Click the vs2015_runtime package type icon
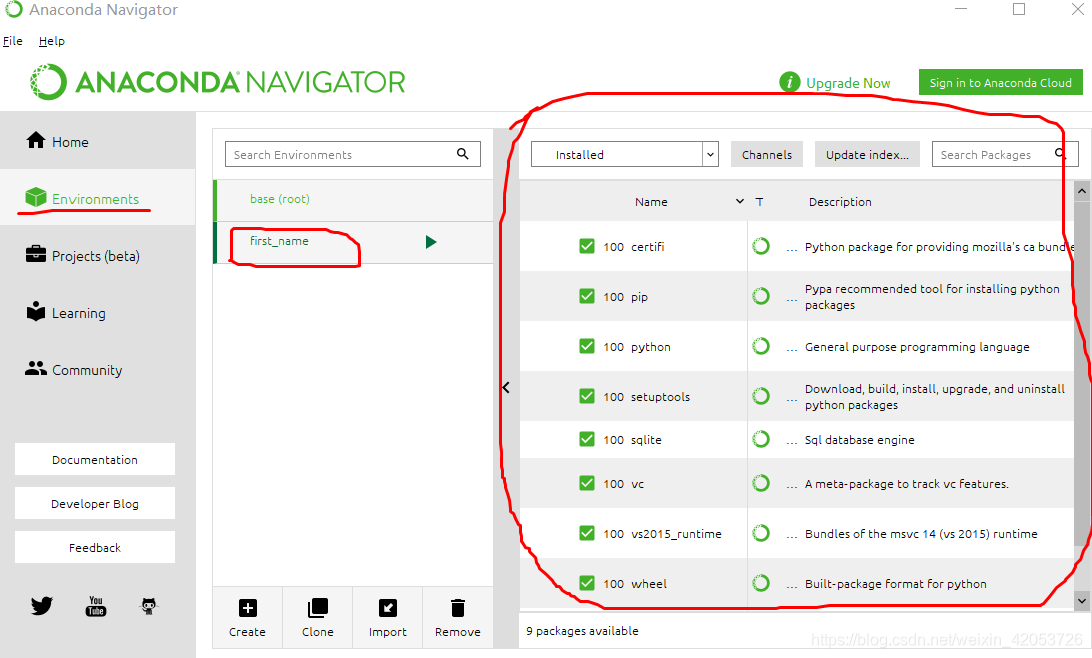Viewport: 1092px width, 658px height. 761,533
